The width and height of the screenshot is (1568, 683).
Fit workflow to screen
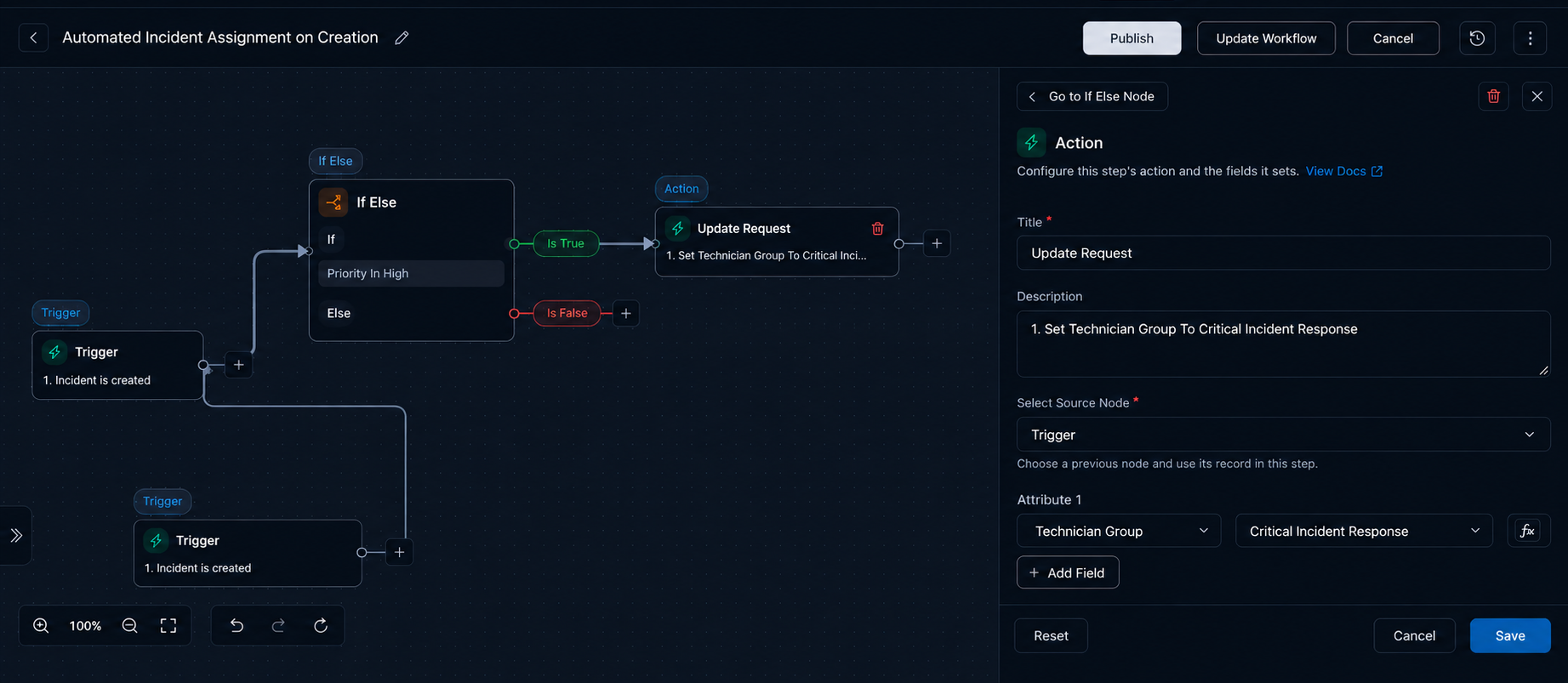tap(168, 626)
